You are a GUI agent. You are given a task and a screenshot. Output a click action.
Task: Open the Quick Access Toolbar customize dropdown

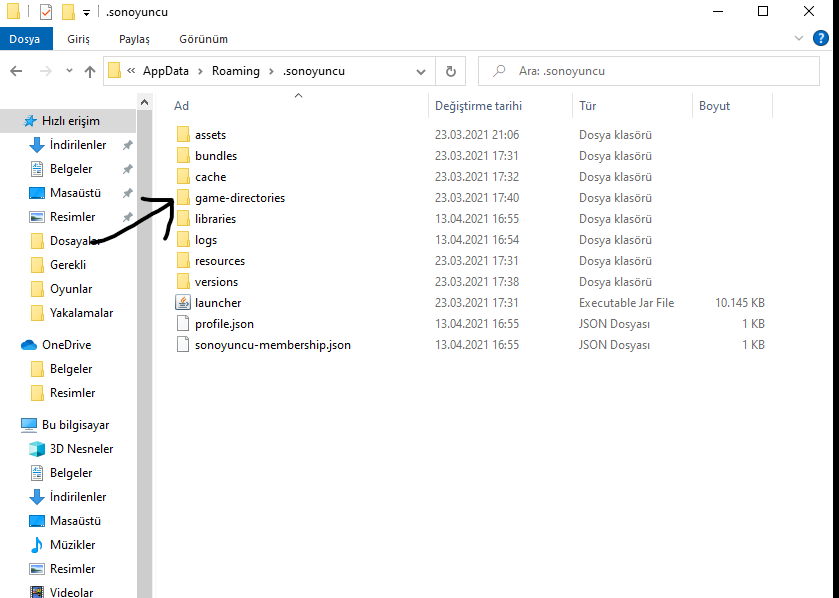click(x=86, y=13)
